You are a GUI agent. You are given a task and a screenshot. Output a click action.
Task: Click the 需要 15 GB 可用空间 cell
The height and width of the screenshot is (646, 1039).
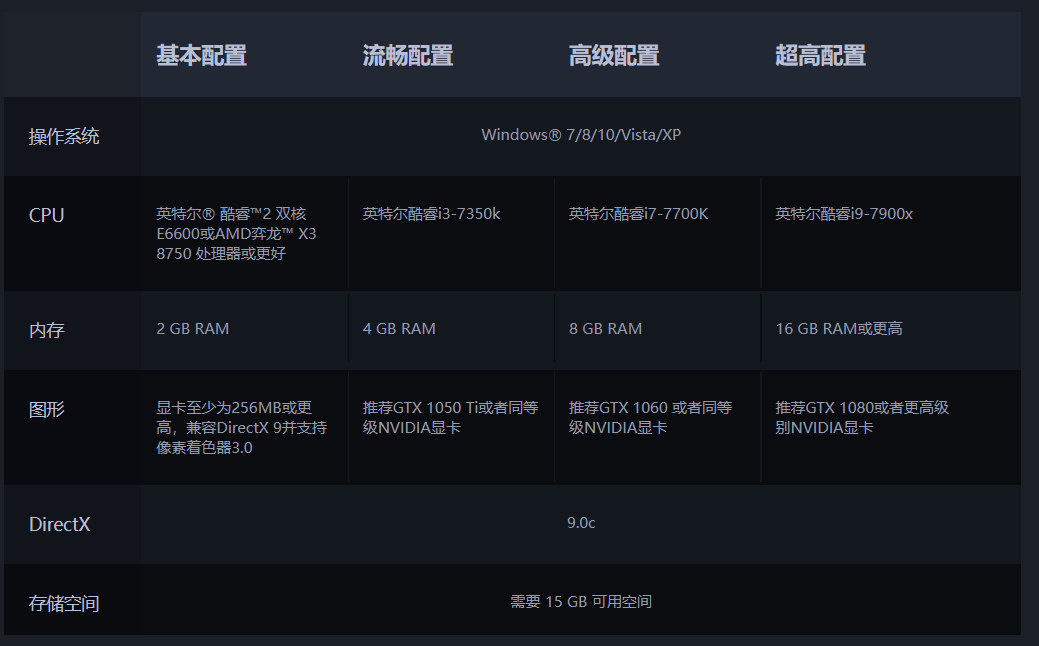[581, 602]
